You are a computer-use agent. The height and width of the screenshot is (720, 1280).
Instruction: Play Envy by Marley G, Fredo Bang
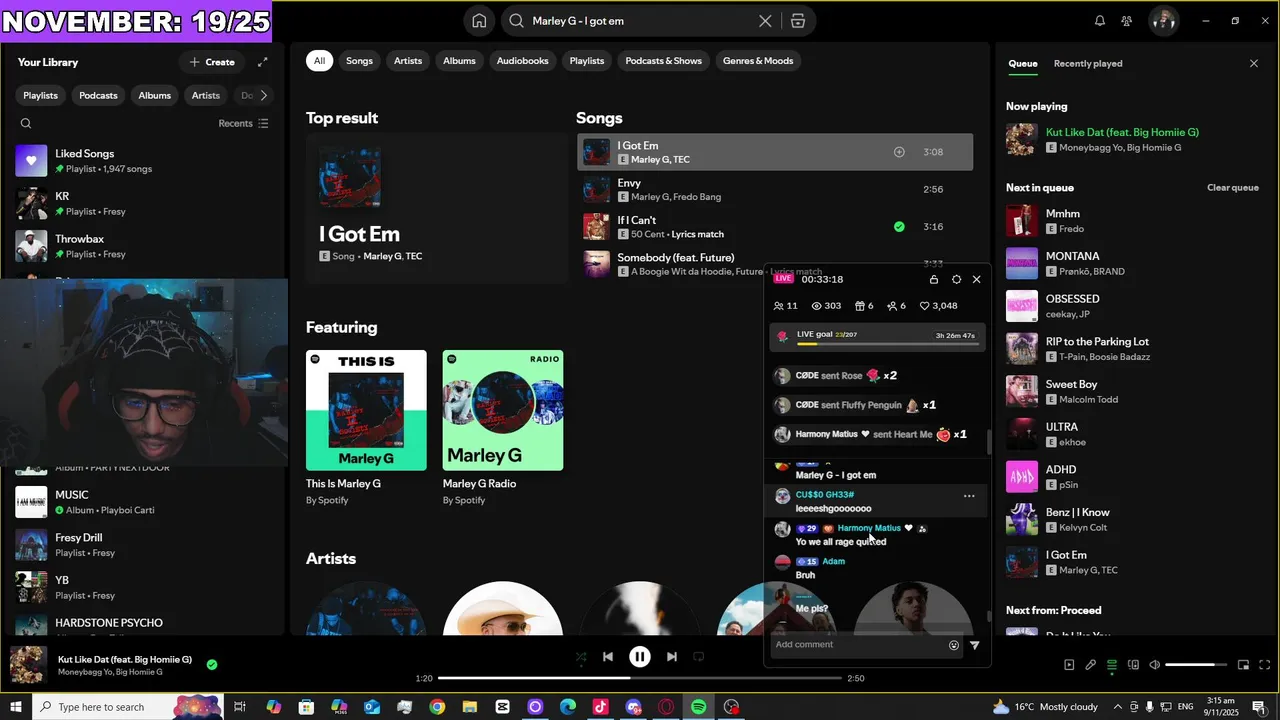point(775,190)
